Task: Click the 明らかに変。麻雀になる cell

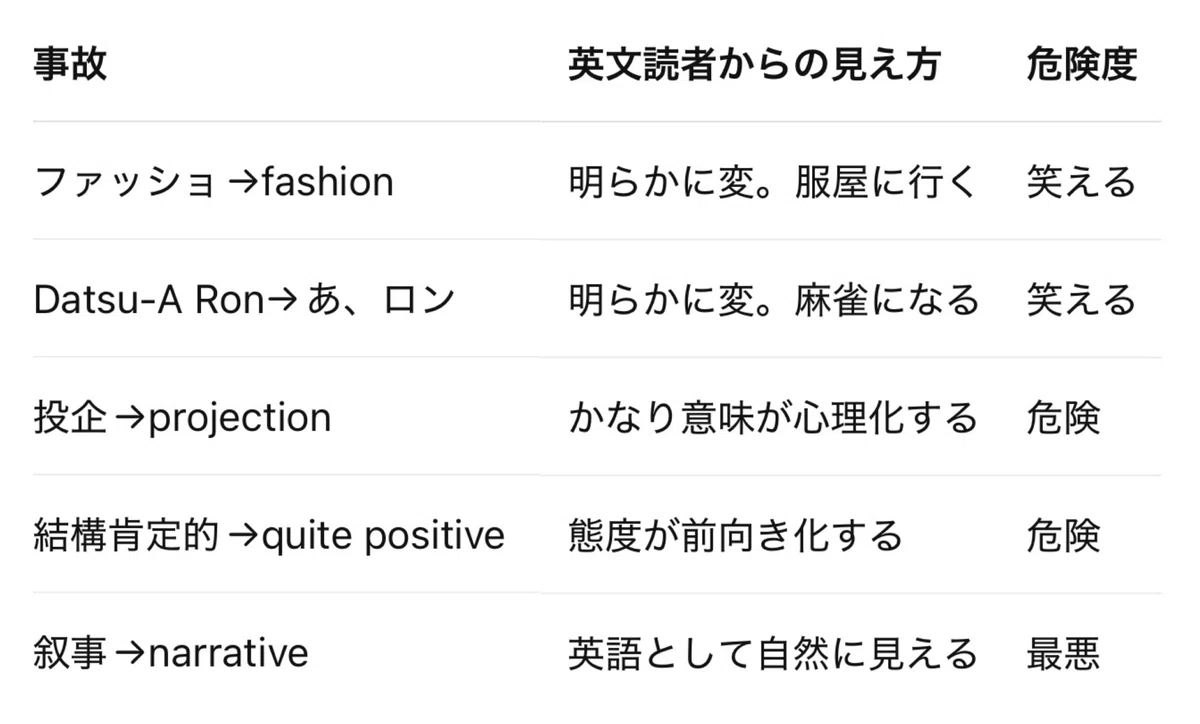Action: (773, 300)
